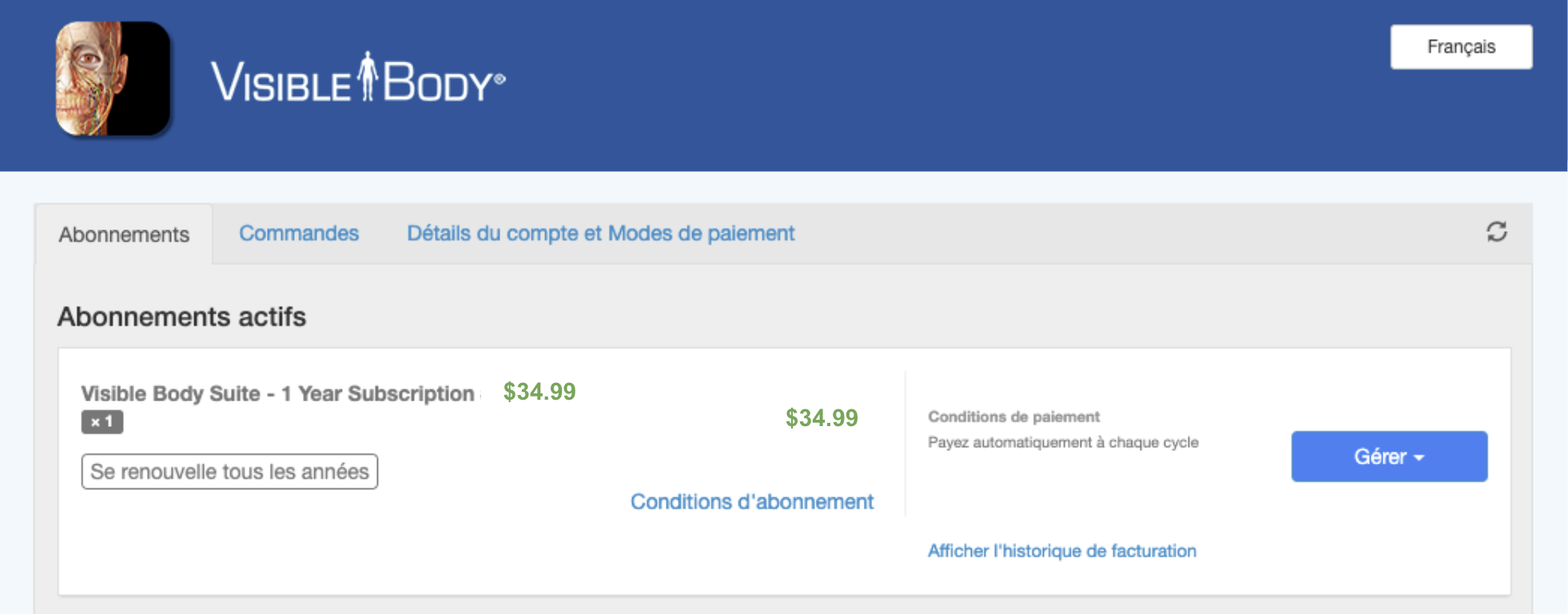Click Payez automatiquement à chaque cycle text
The image size is (1568, 614).
point(1063,442)
